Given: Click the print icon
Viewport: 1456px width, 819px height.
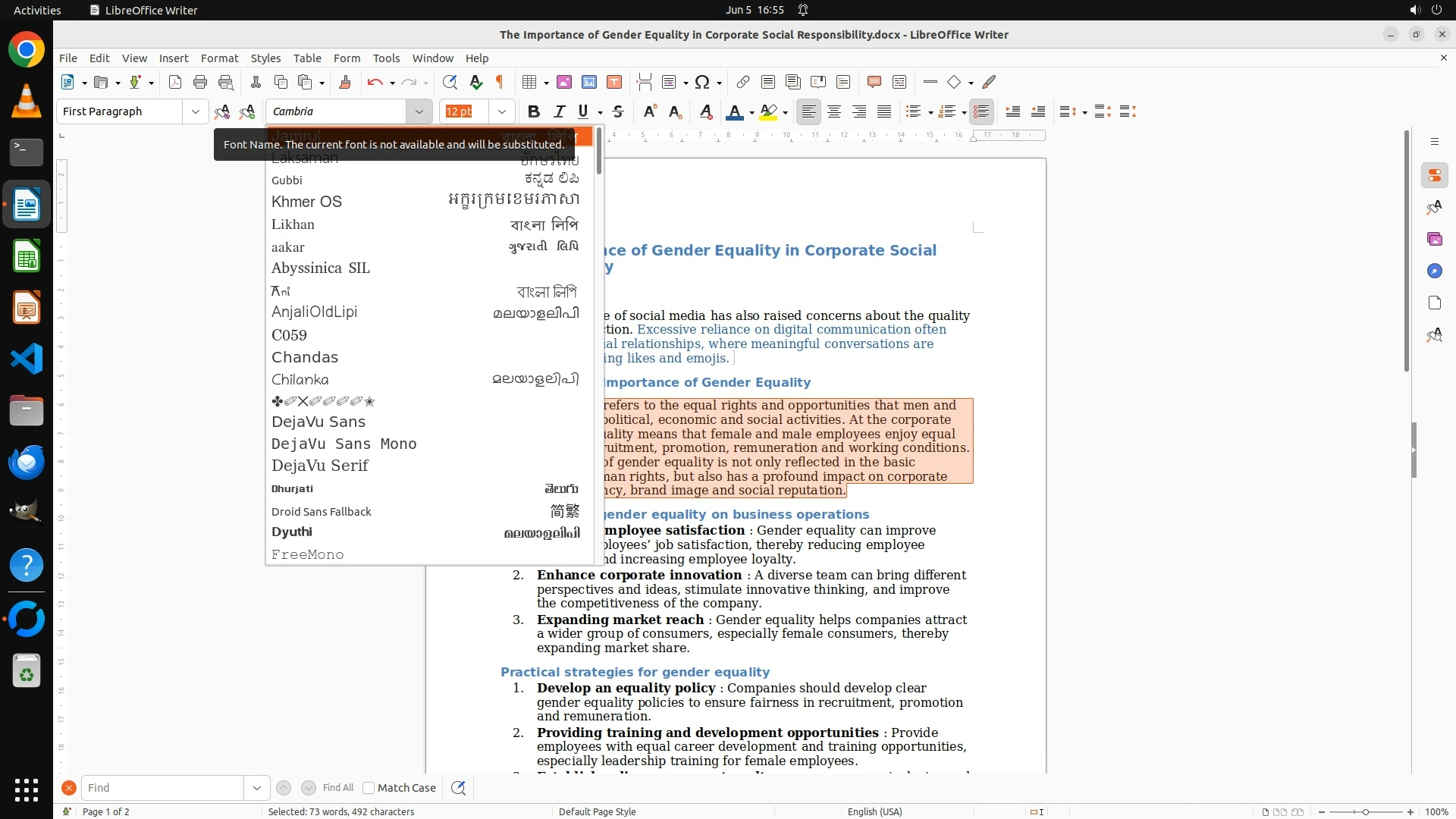Looking at the screenshot, I should [200, 82].
